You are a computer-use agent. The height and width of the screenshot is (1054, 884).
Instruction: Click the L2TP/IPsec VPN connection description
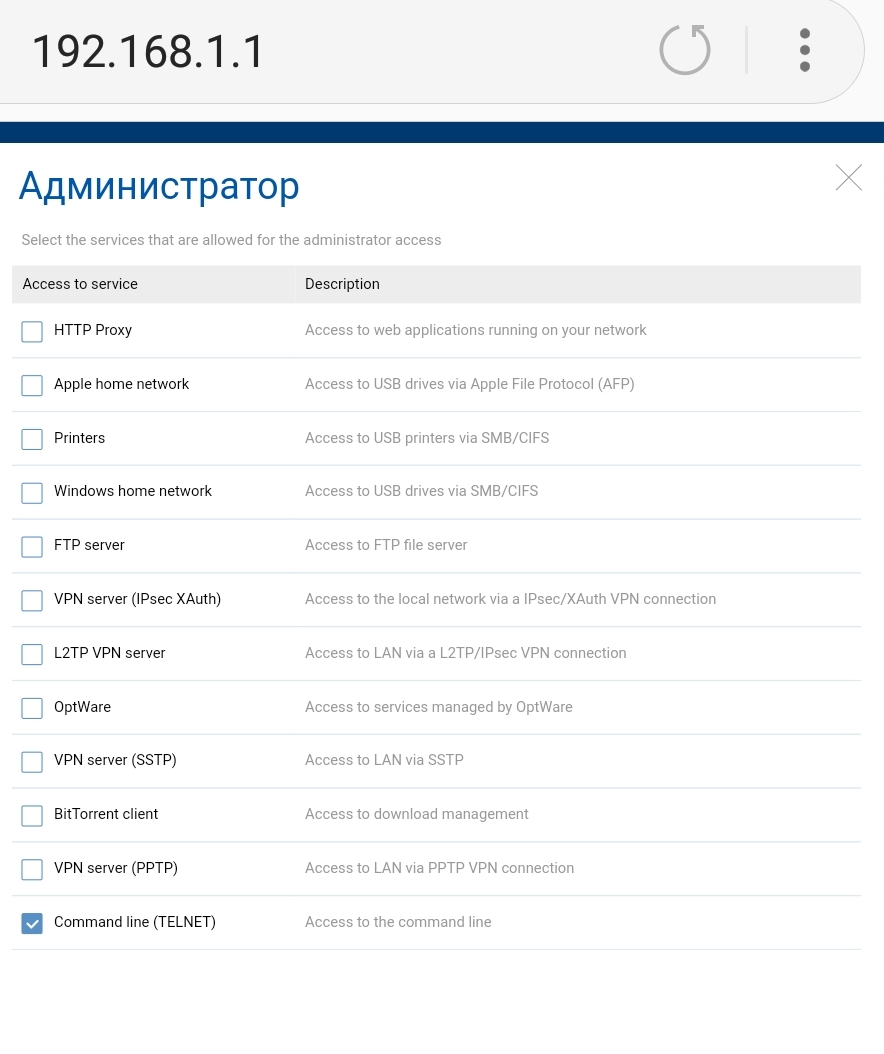click(x=465, y=653)
